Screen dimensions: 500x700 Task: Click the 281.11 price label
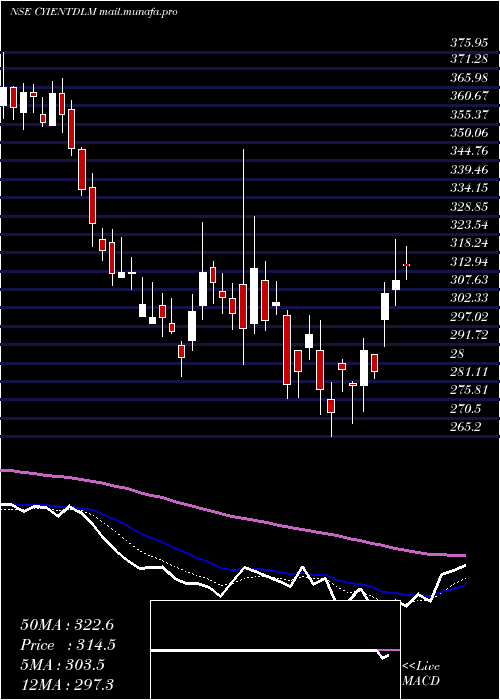[x=469, y=372]
